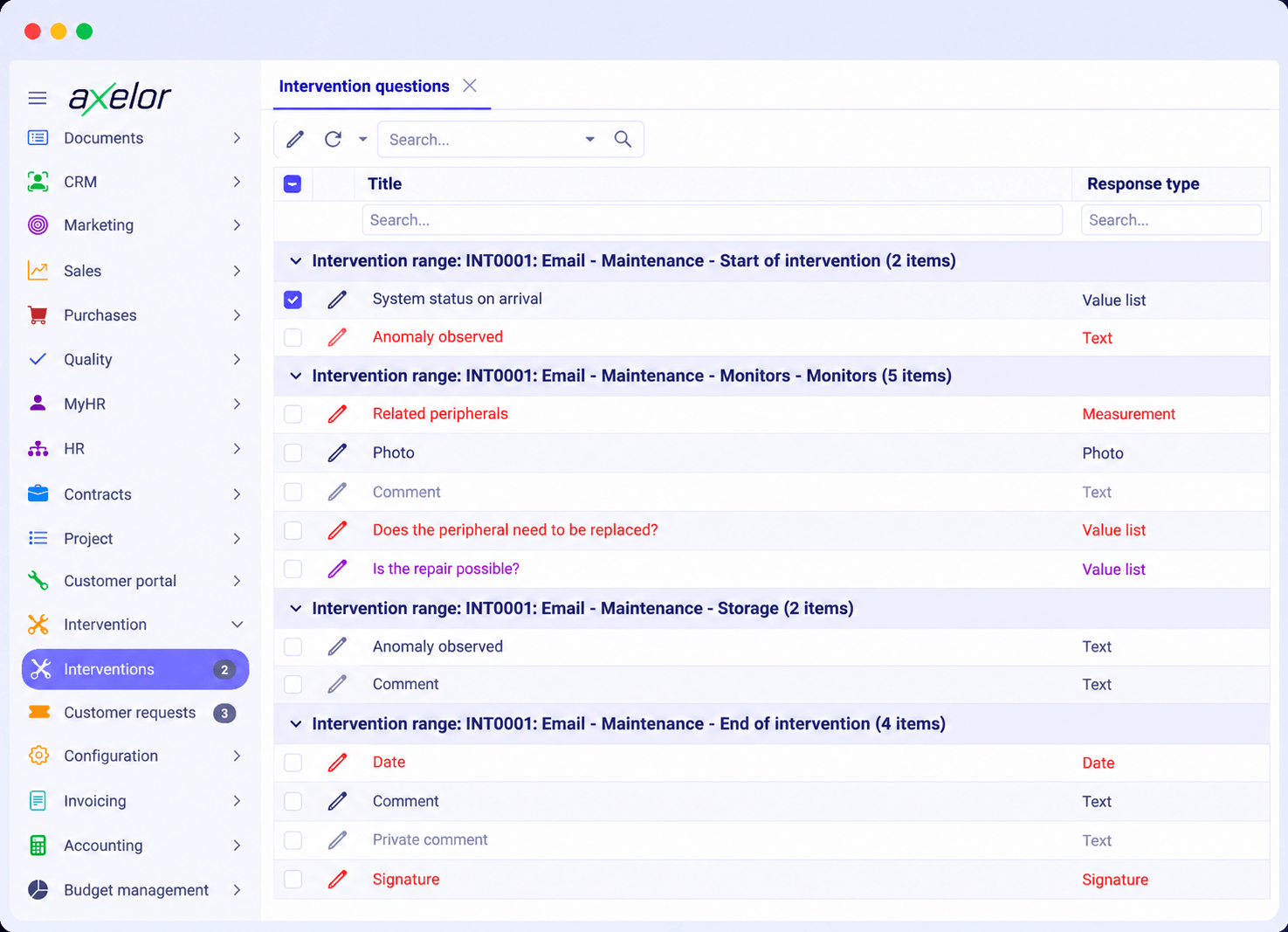
Task: Click the magnifier search icon
Action: pyautogui.click(x=623, y=139)
